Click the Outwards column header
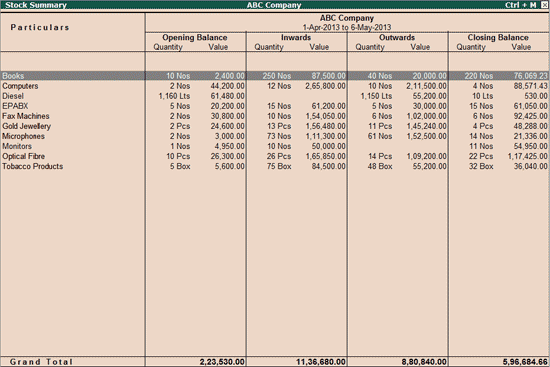The width and height of the screenshot is (550, 367). click(397, 38)
